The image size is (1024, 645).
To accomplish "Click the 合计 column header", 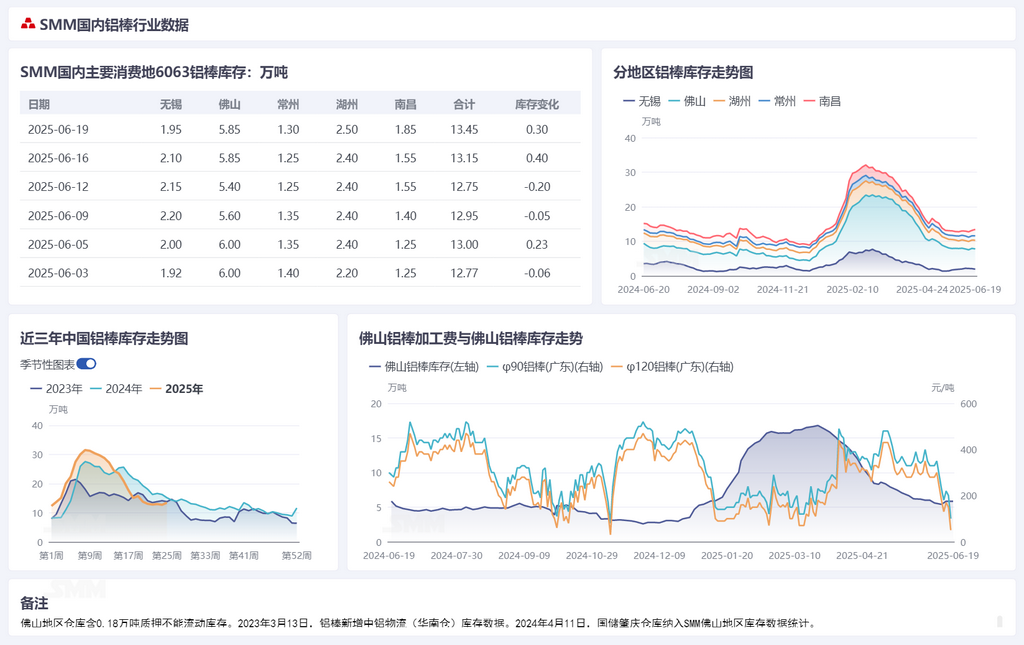I will point(464,104).
